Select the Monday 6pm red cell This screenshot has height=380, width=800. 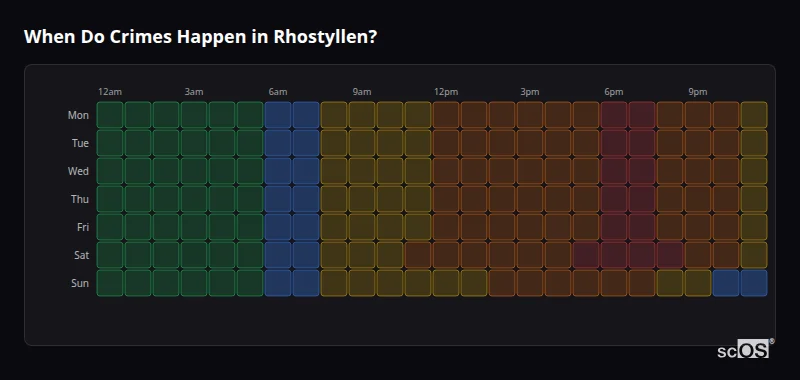click(614, 115)
